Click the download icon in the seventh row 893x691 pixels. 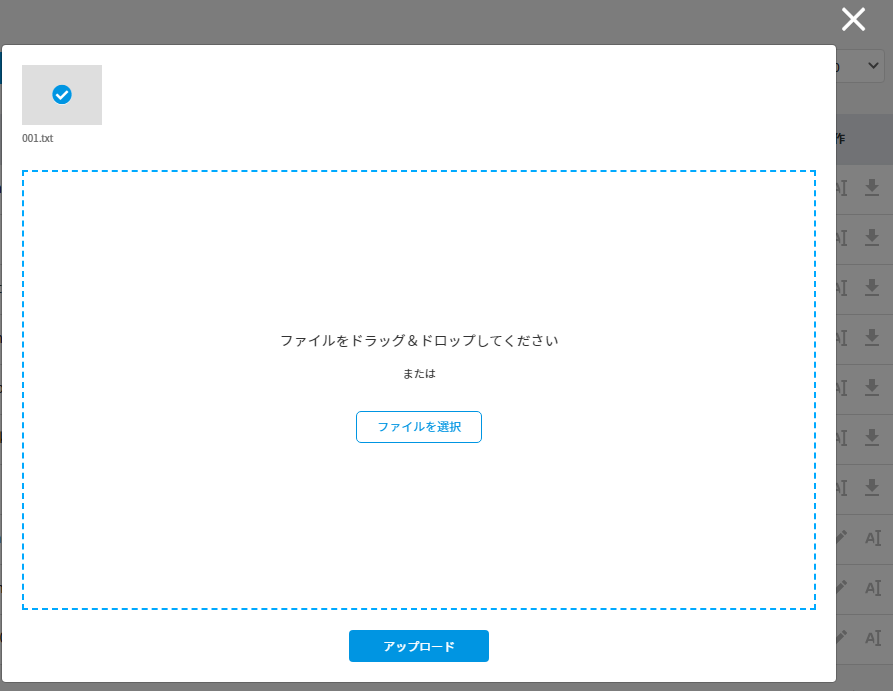[872, 487]
